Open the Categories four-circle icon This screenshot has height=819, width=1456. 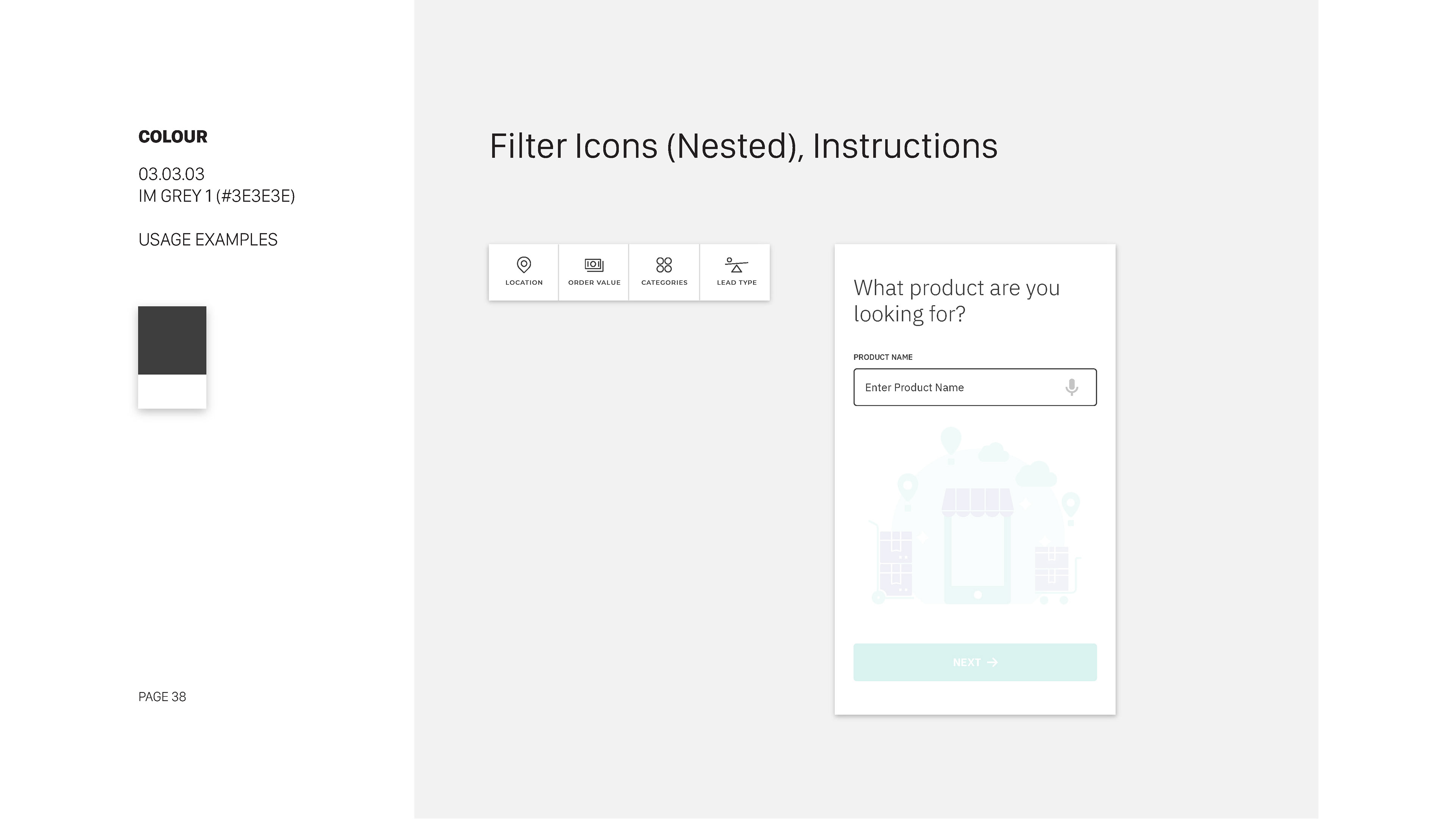664,265
